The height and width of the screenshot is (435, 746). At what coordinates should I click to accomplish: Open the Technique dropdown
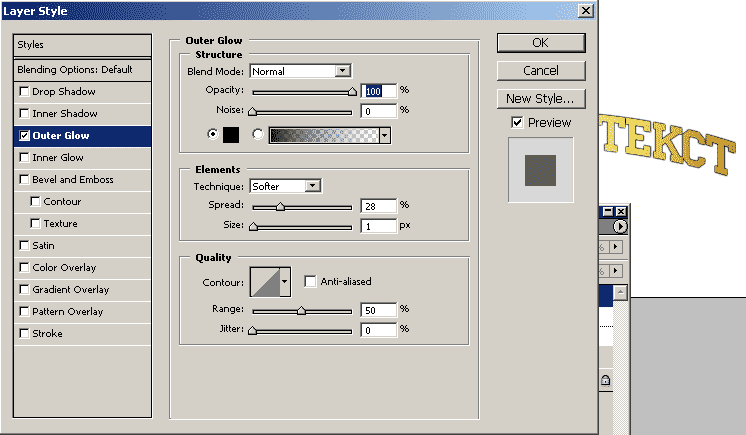[x=313, y=186]
